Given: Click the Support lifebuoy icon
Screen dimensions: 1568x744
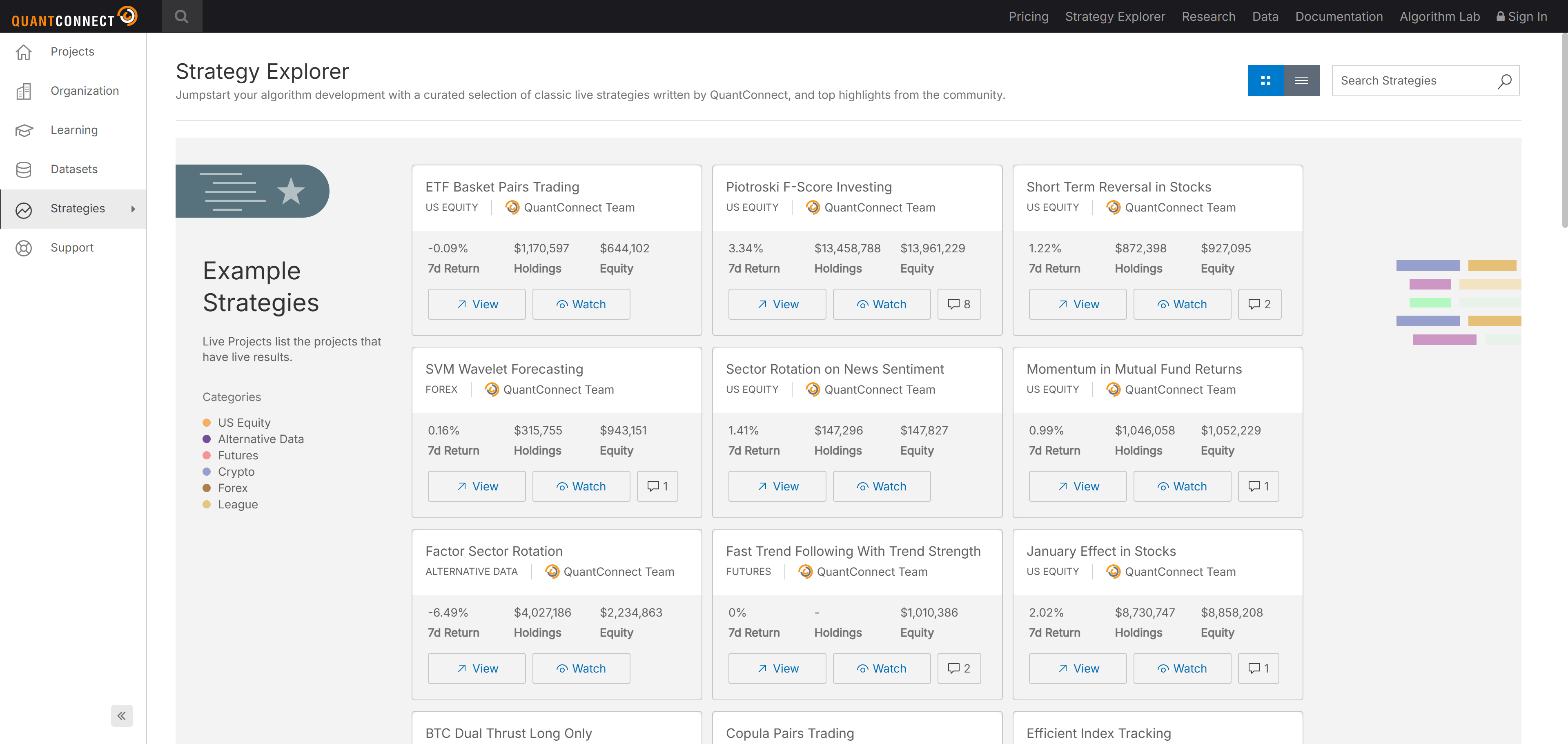Looking at the screenshot, I should pyautogui.click(x=24, y=248).
